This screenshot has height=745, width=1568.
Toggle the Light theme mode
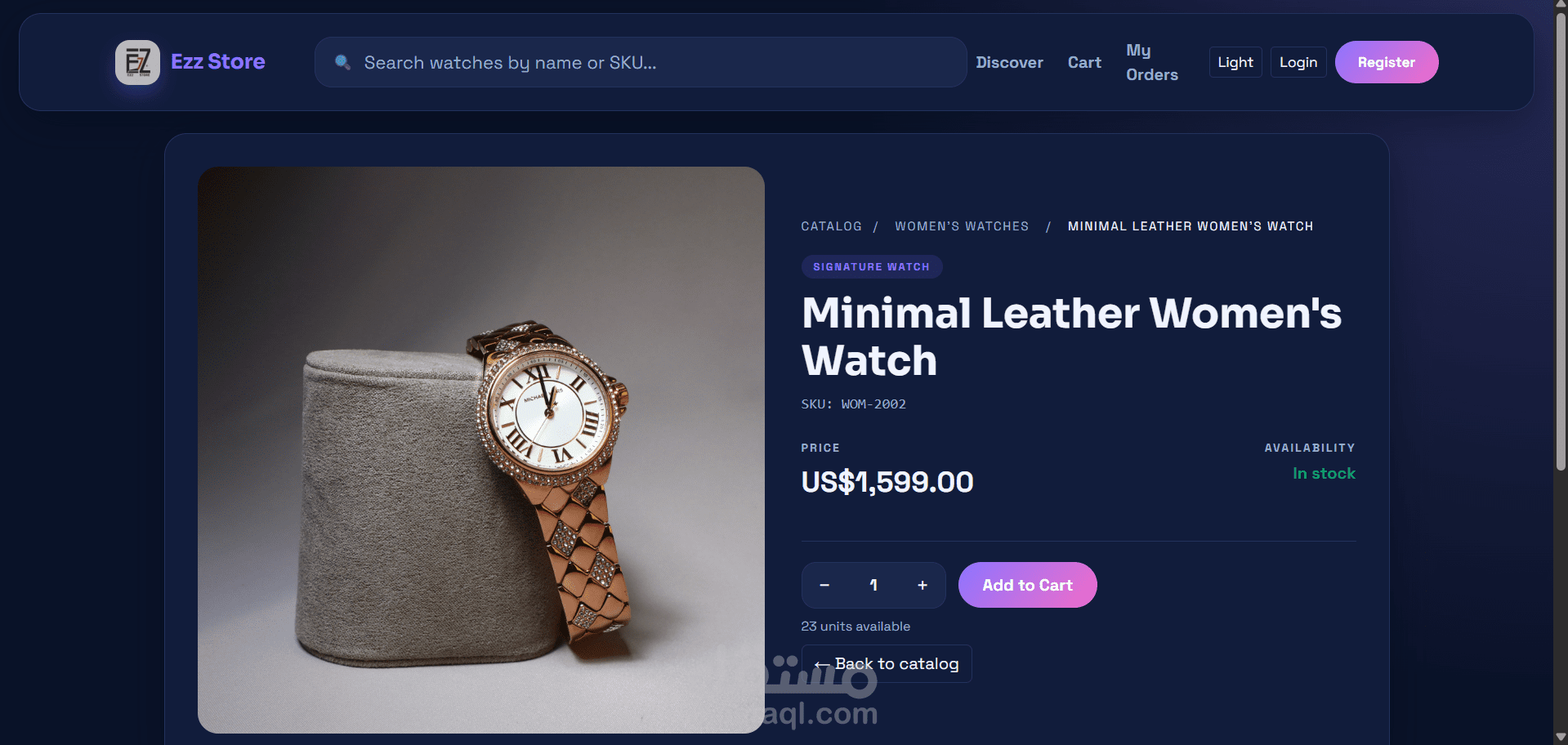[x=1235, y=62]
